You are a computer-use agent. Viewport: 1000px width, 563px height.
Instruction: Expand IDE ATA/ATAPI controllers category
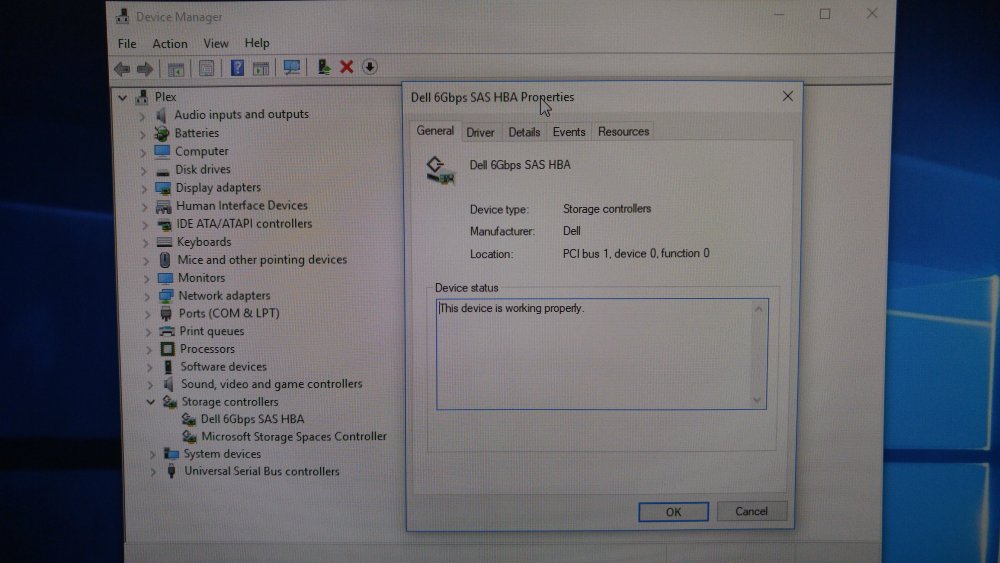[x=144, y=224]
